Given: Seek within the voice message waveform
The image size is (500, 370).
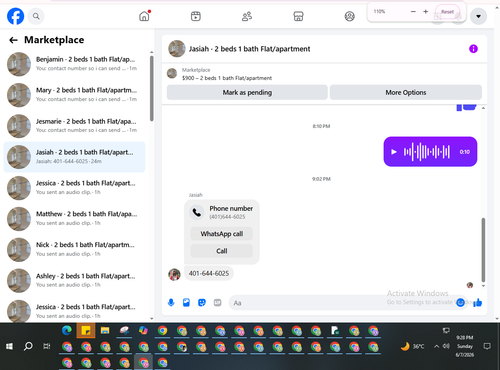Looking at the screenshot, I should 427,152.
